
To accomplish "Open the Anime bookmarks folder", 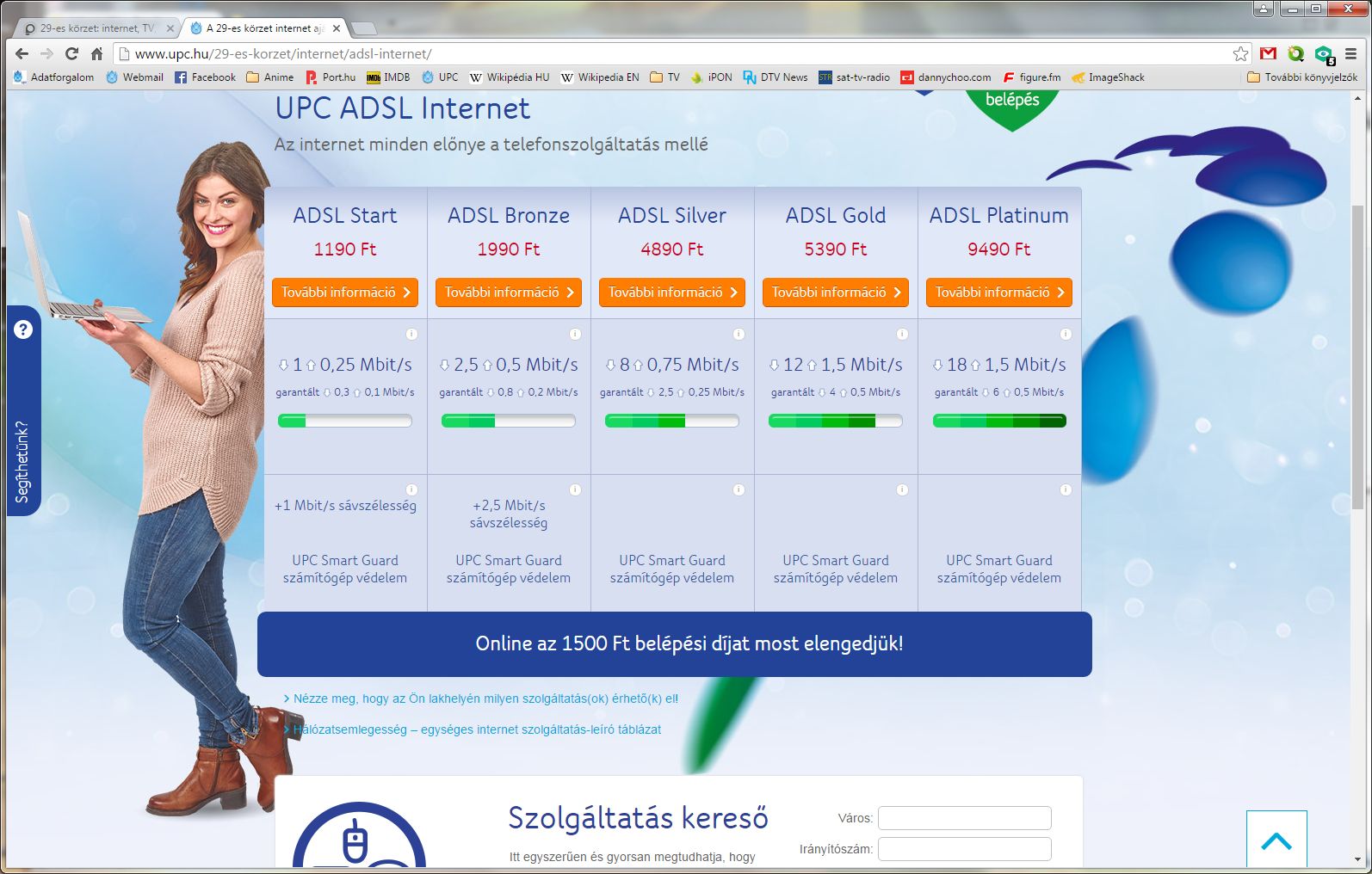I will [270, 77].
